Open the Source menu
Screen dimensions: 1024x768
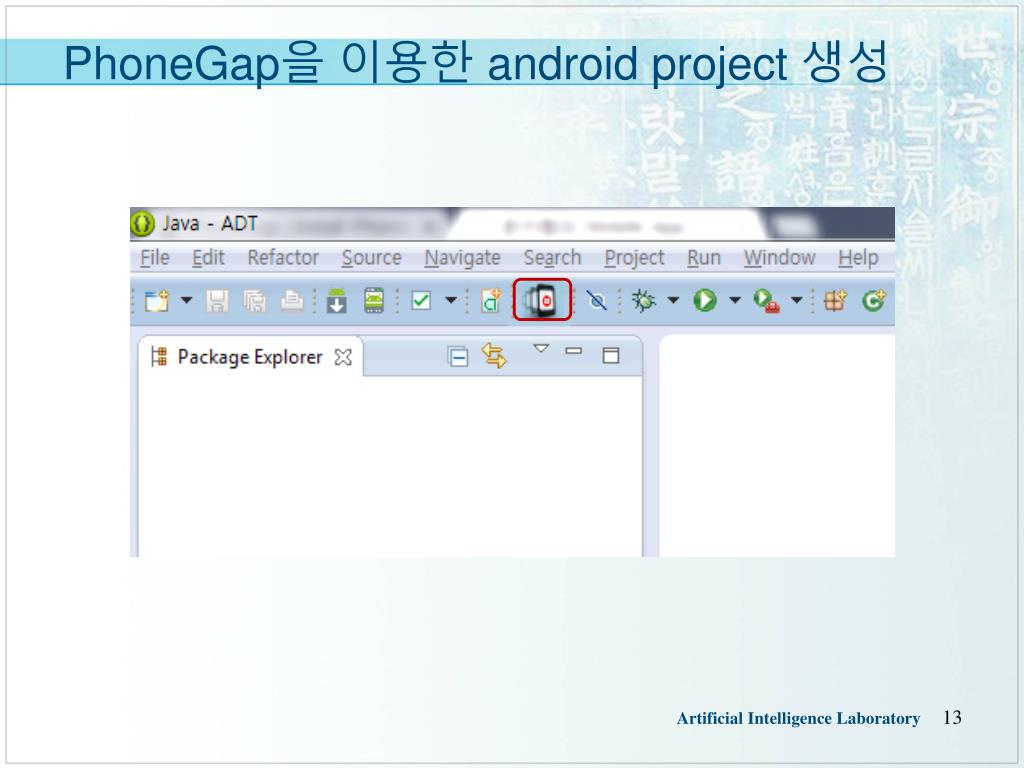coord(372,257)
